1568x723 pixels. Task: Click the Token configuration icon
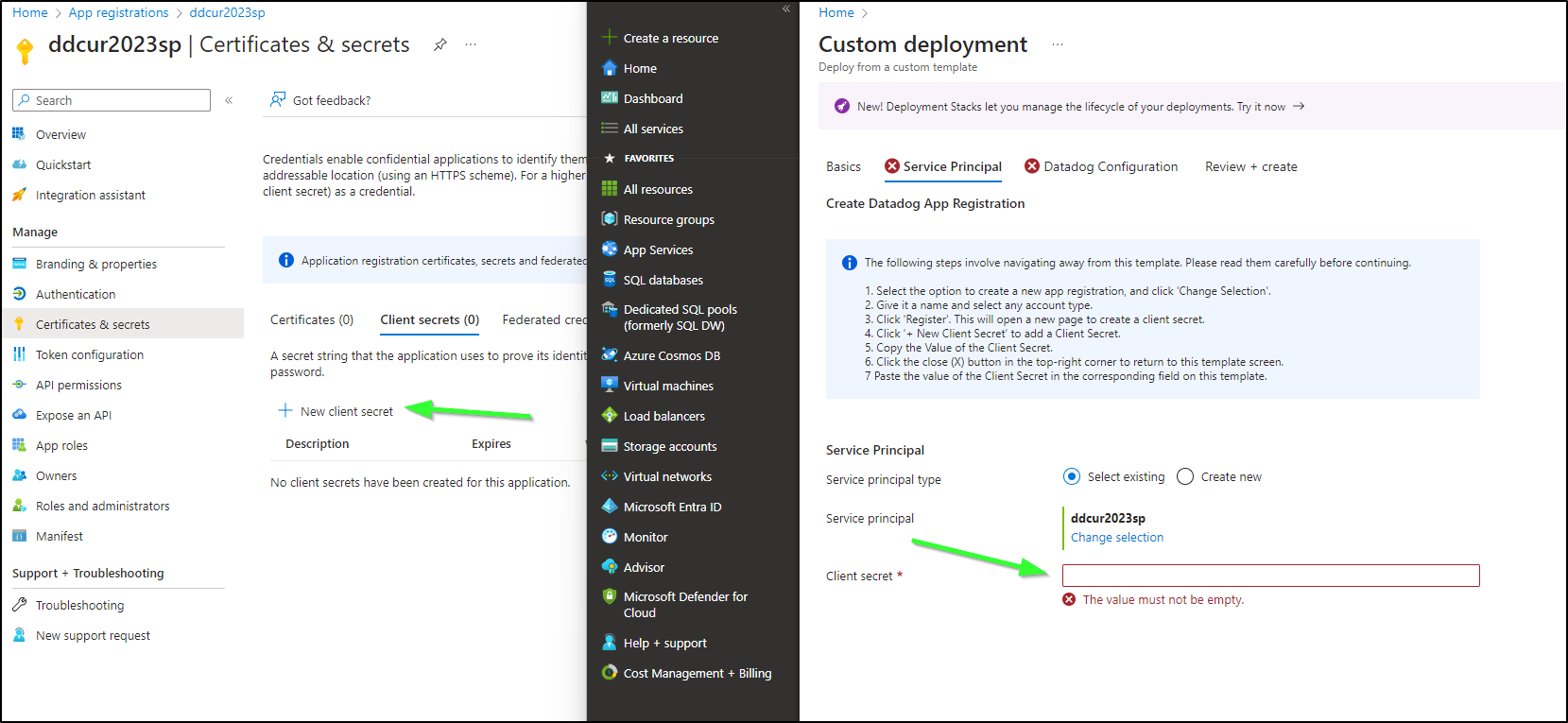click(x=19, y=354)
